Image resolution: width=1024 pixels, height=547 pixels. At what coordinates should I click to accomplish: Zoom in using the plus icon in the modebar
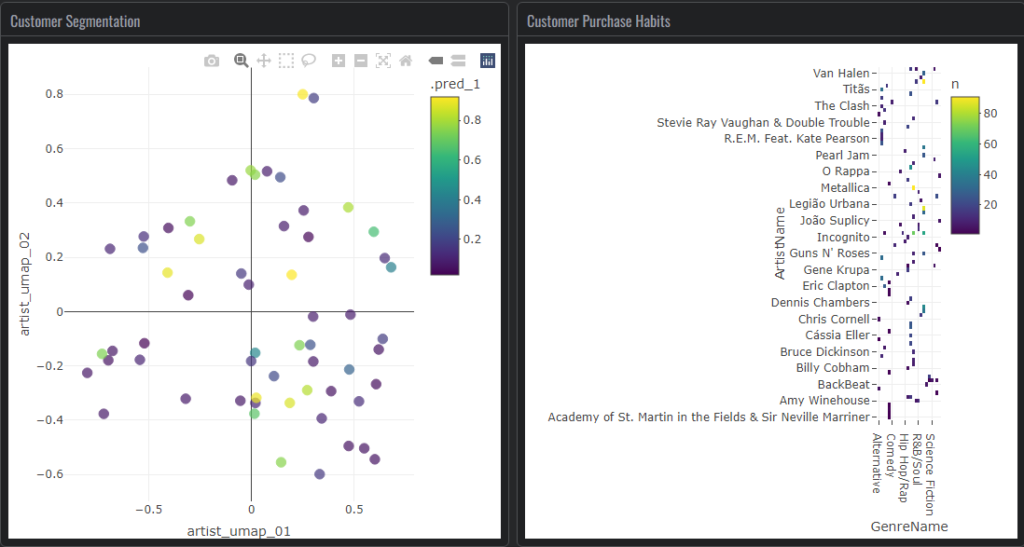tap(338, 61)
